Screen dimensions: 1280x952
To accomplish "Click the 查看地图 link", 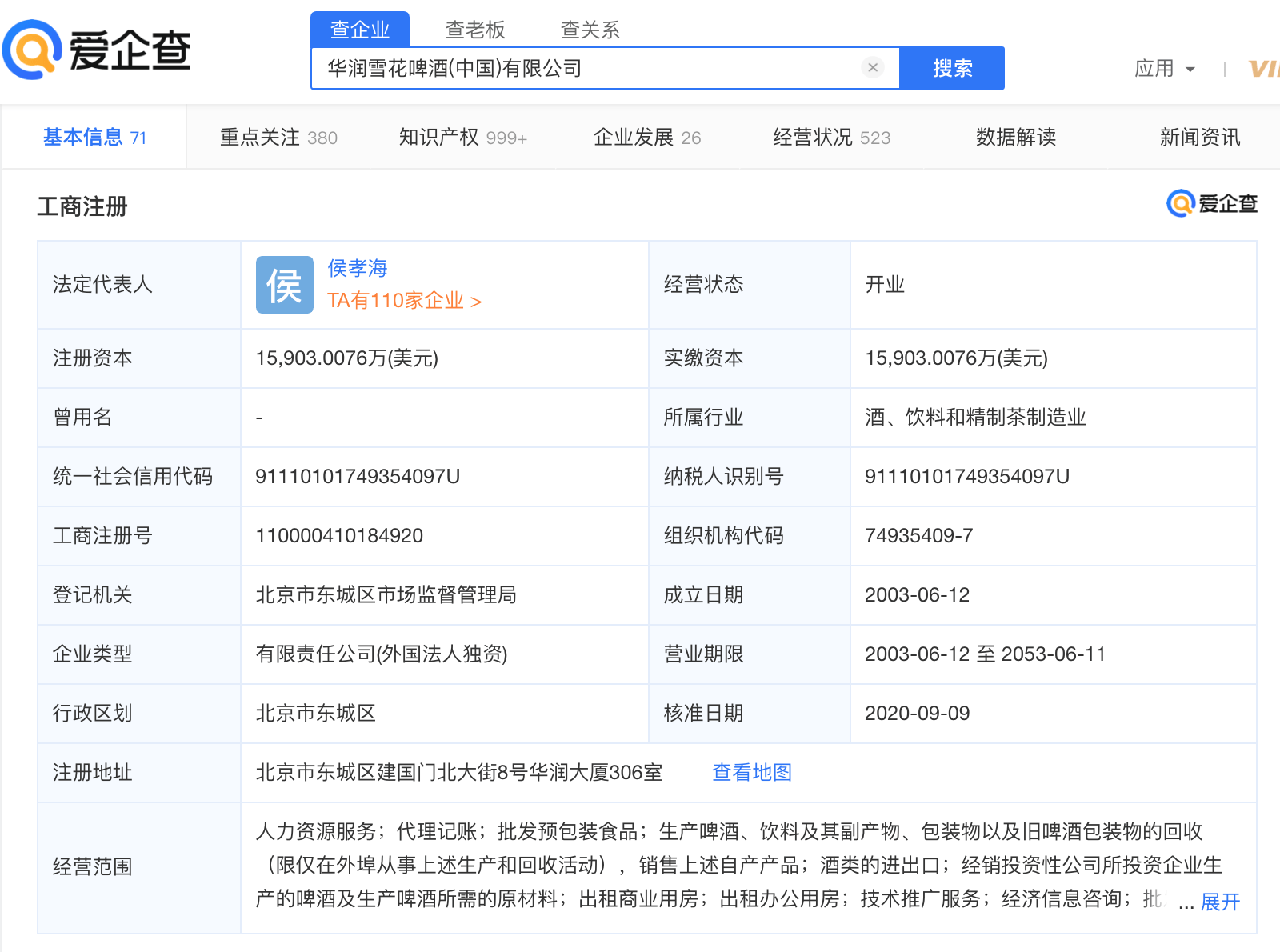I will click(752, 772).
